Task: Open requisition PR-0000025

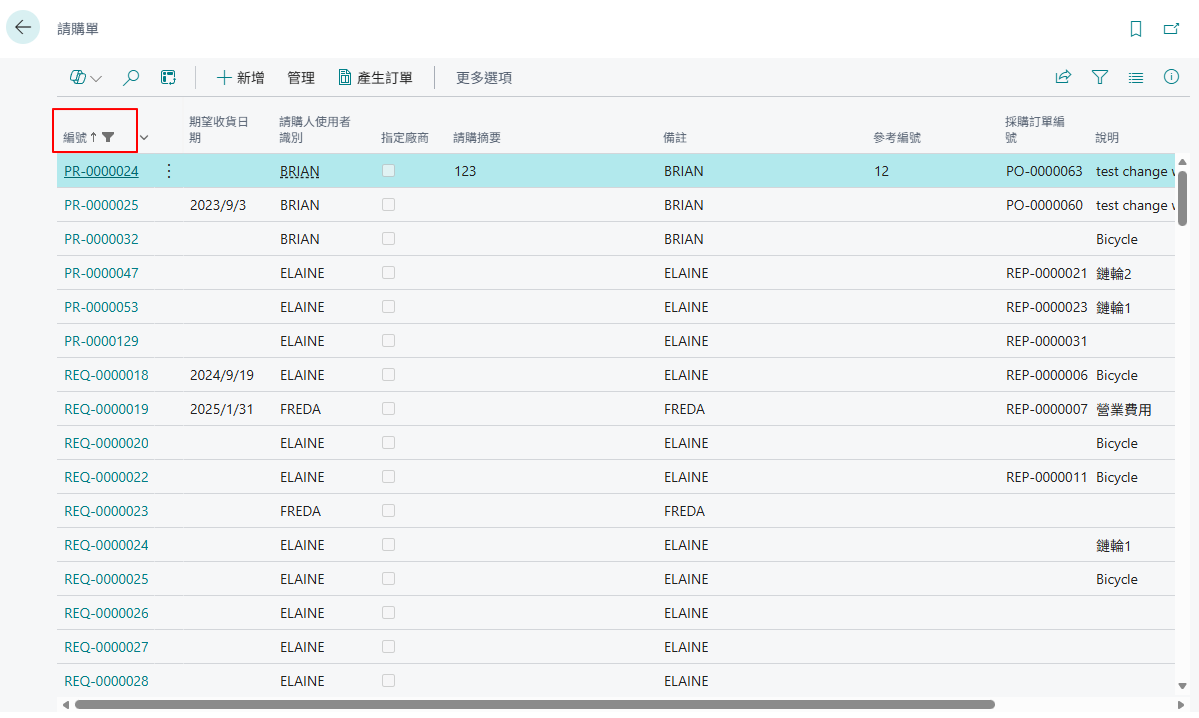Action: [x=101, y=205]
